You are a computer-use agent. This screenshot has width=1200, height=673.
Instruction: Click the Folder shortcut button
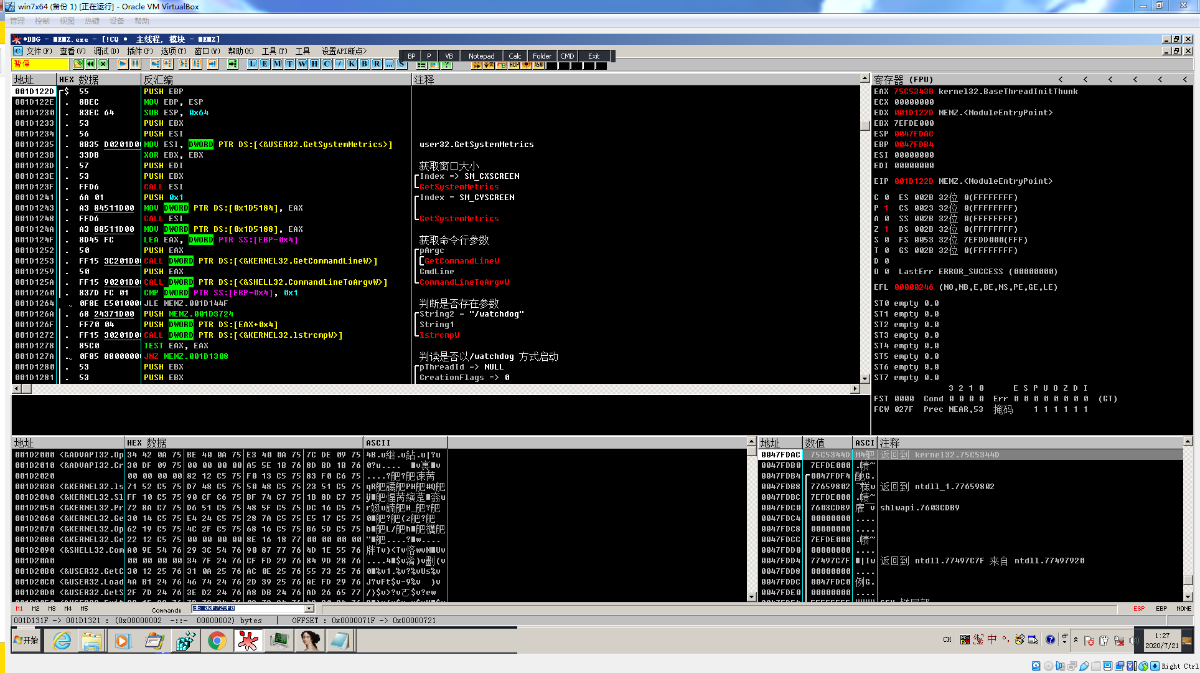[541, 56]
